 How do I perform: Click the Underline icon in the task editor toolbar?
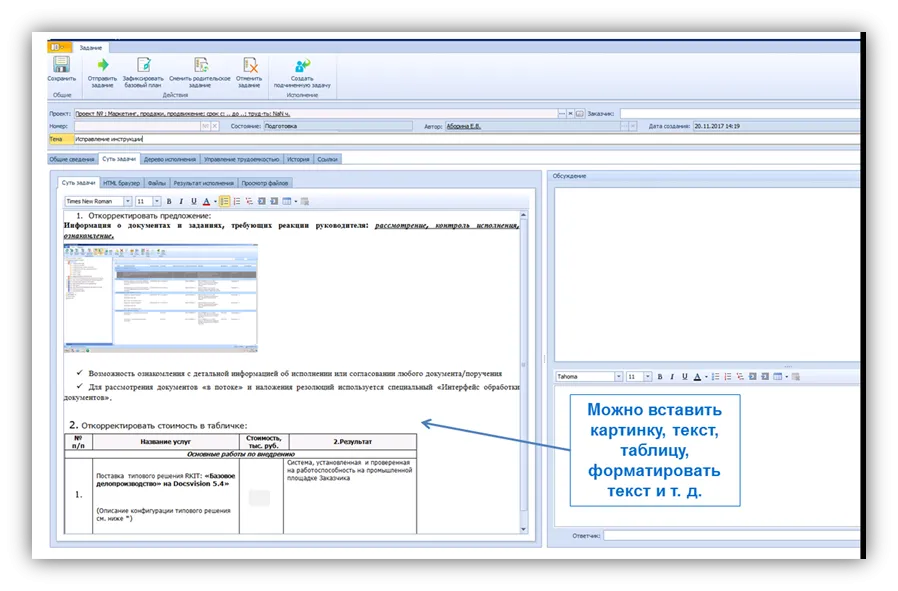193,201
